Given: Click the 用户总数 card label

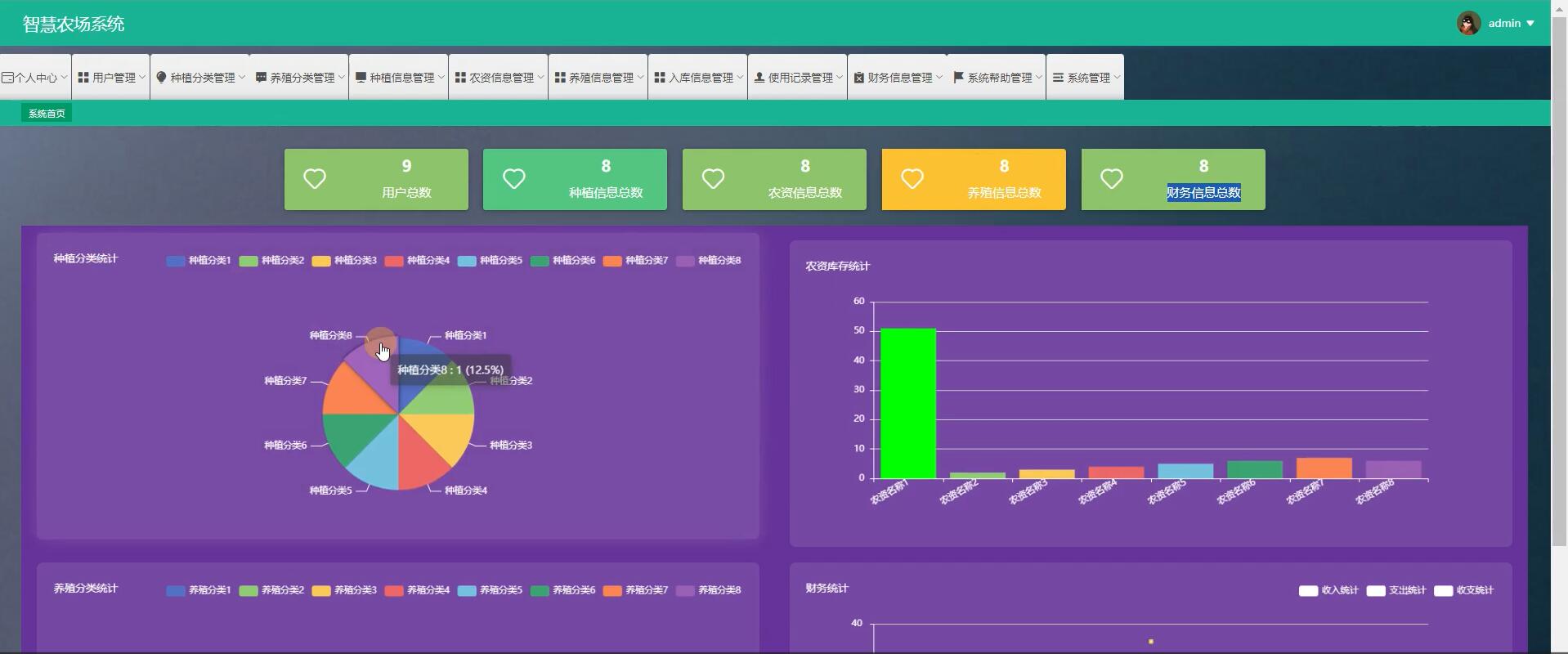Looking at the screenshot, I should click(x=406, y=193).
